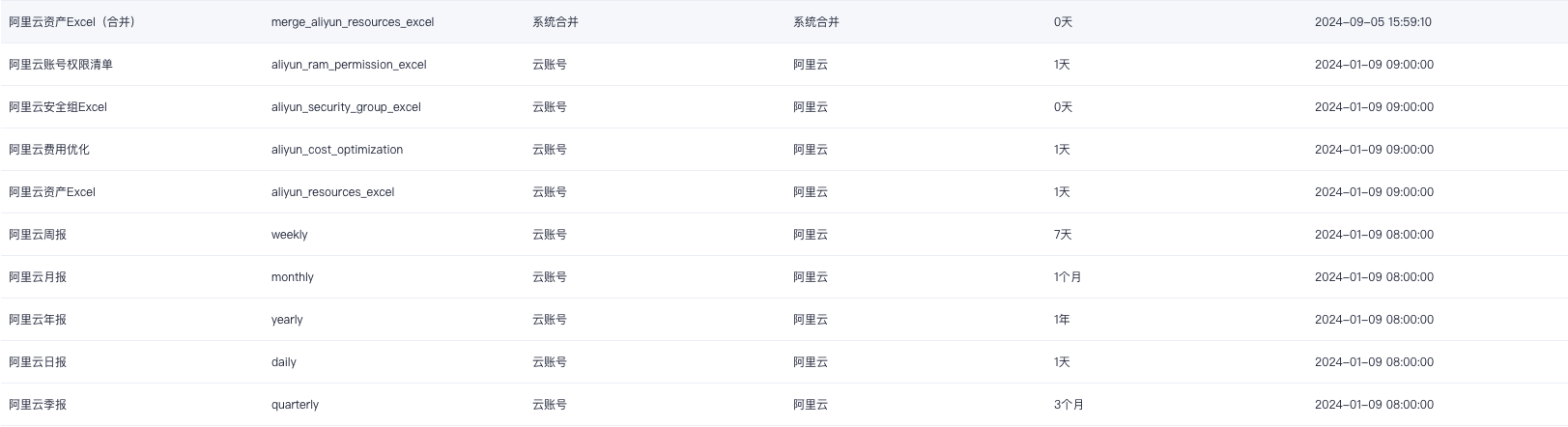
Task: Click the quarterly identifier cell
Action: [295, 405]
